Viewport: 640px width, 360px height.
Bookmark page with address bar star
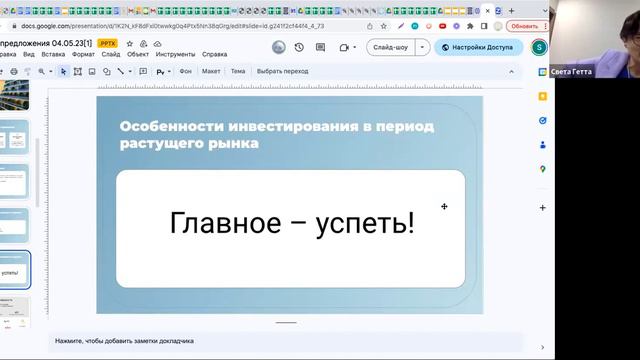383,26
